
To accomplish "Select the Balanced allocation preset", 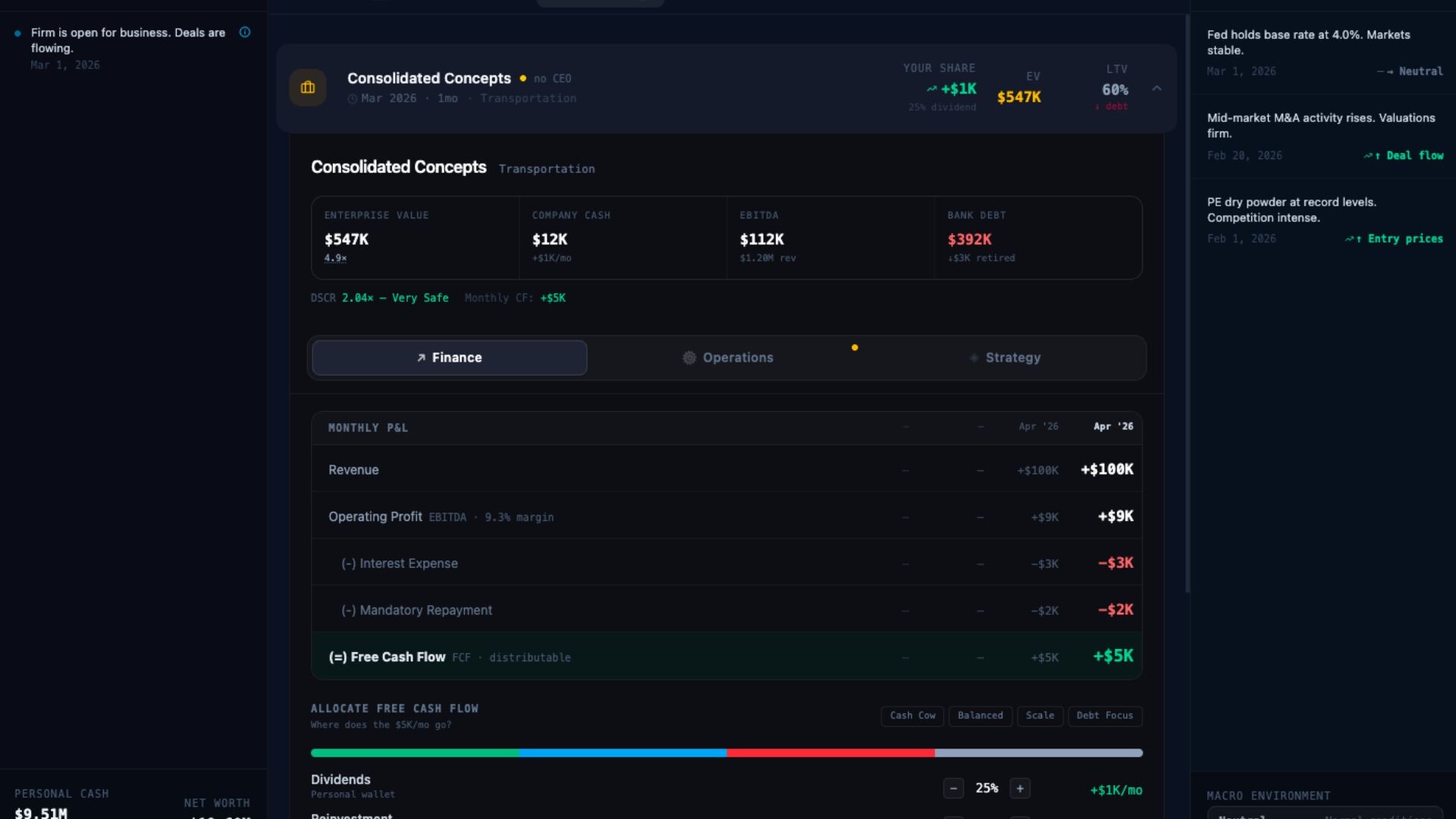I will (x=980, y=716).
